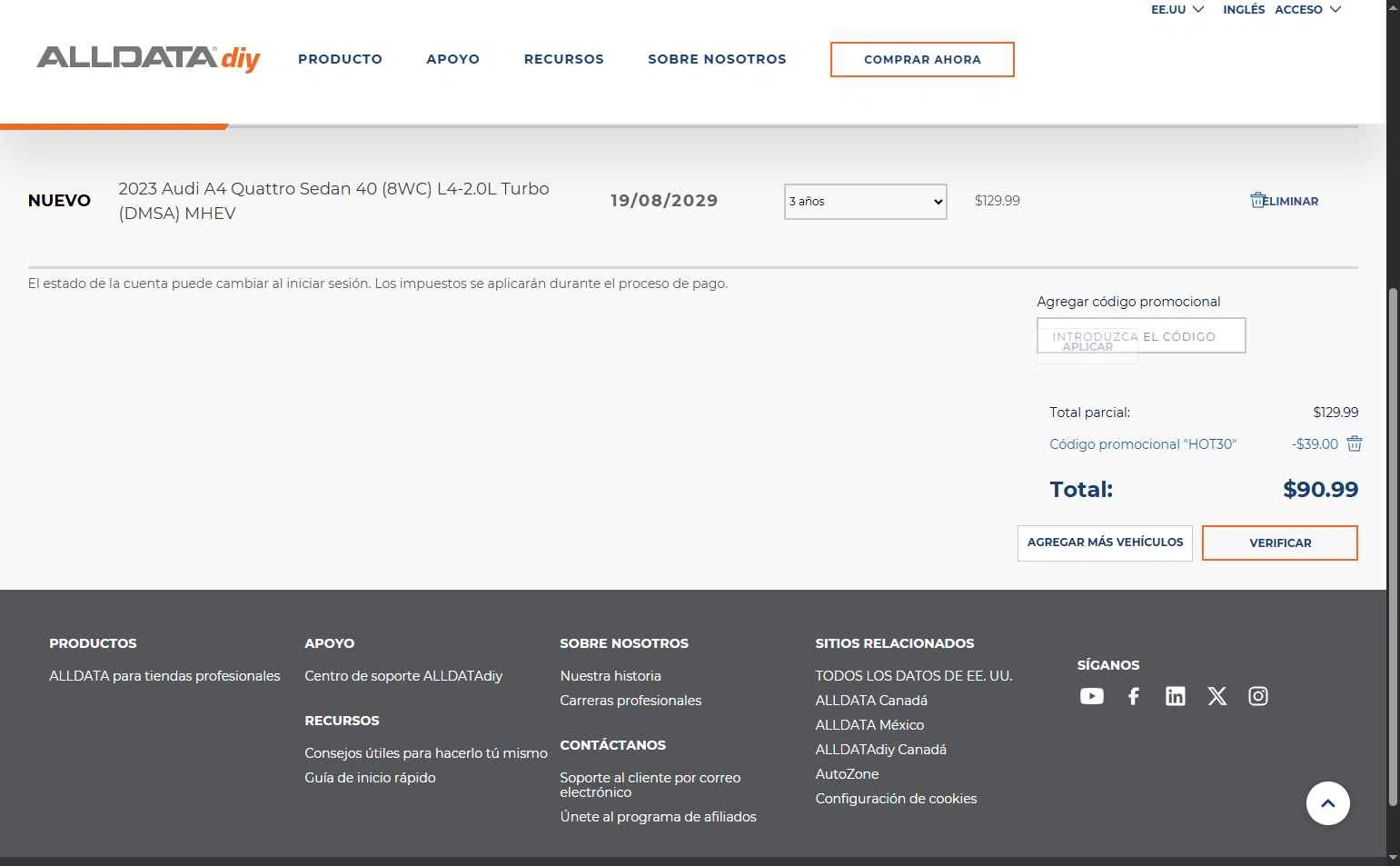This screenshot has height=866, width=1400.
Task: Open the Producto menu
Action: pos(340,59)
